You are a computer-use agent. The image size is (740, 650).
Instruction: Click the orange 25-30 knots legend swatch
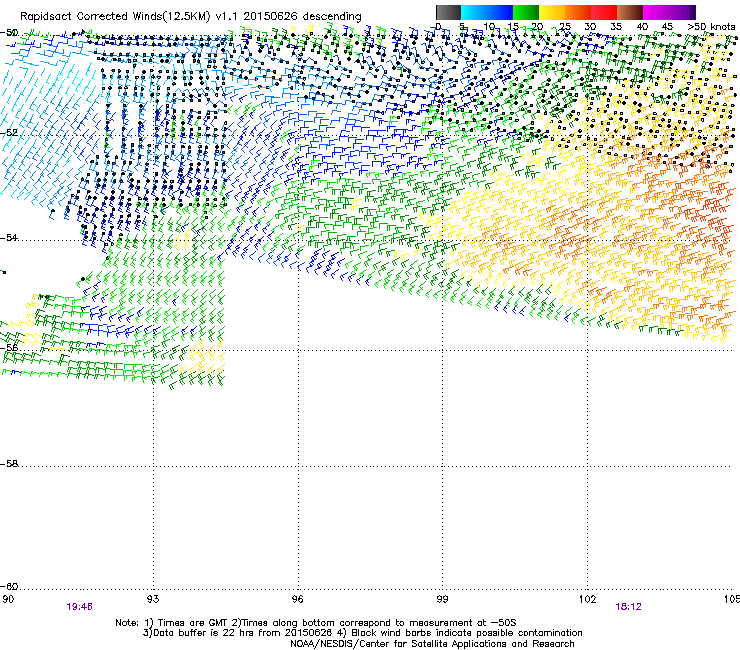click(x=578, y=12)
